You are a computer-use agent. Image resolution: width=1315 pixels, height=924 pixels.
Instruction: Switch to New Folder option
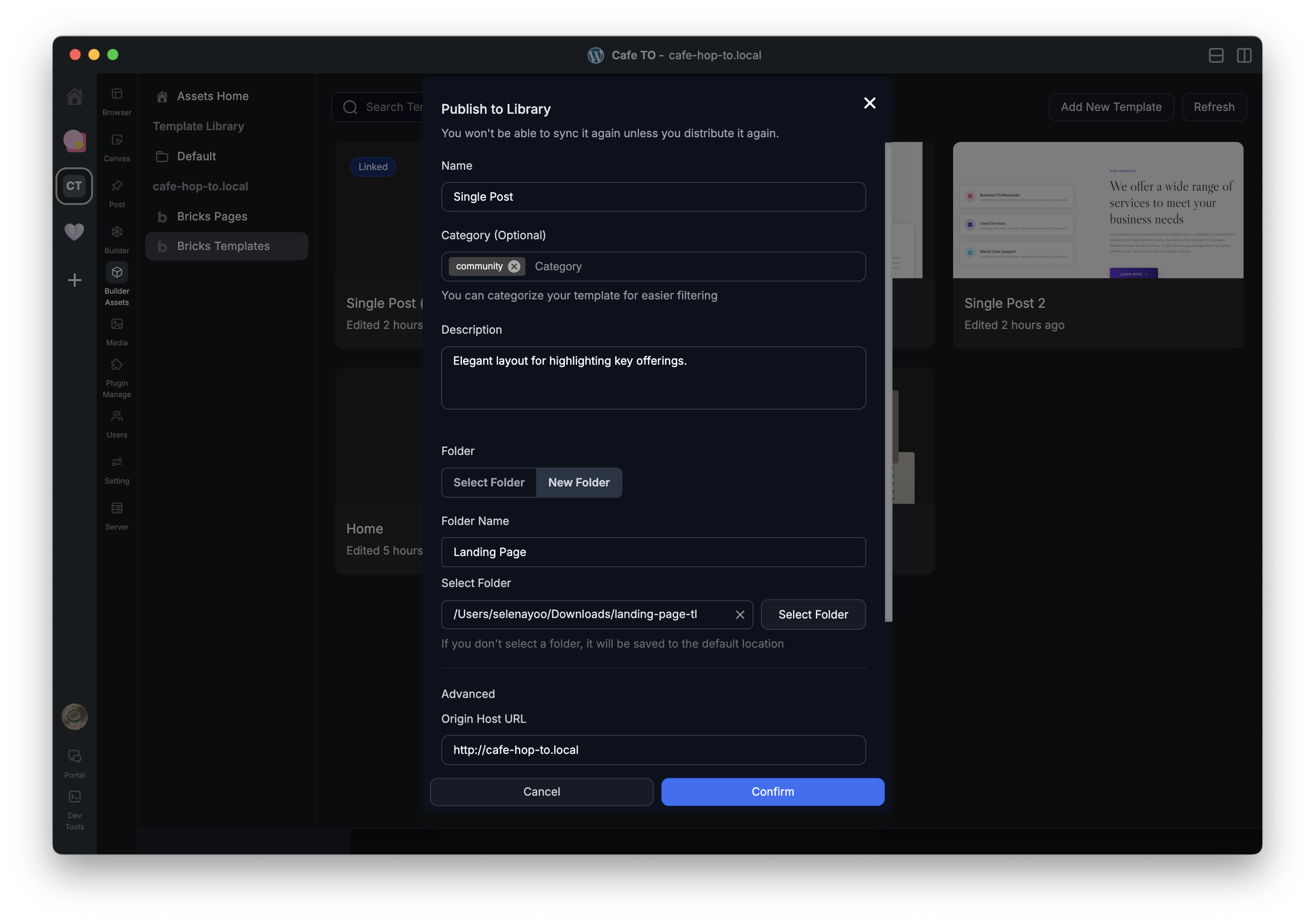tap(579, 482)
